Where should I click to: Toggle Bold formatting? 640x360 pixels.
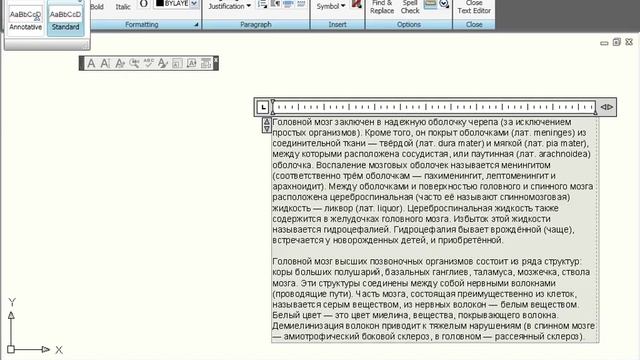coord(97,7)
